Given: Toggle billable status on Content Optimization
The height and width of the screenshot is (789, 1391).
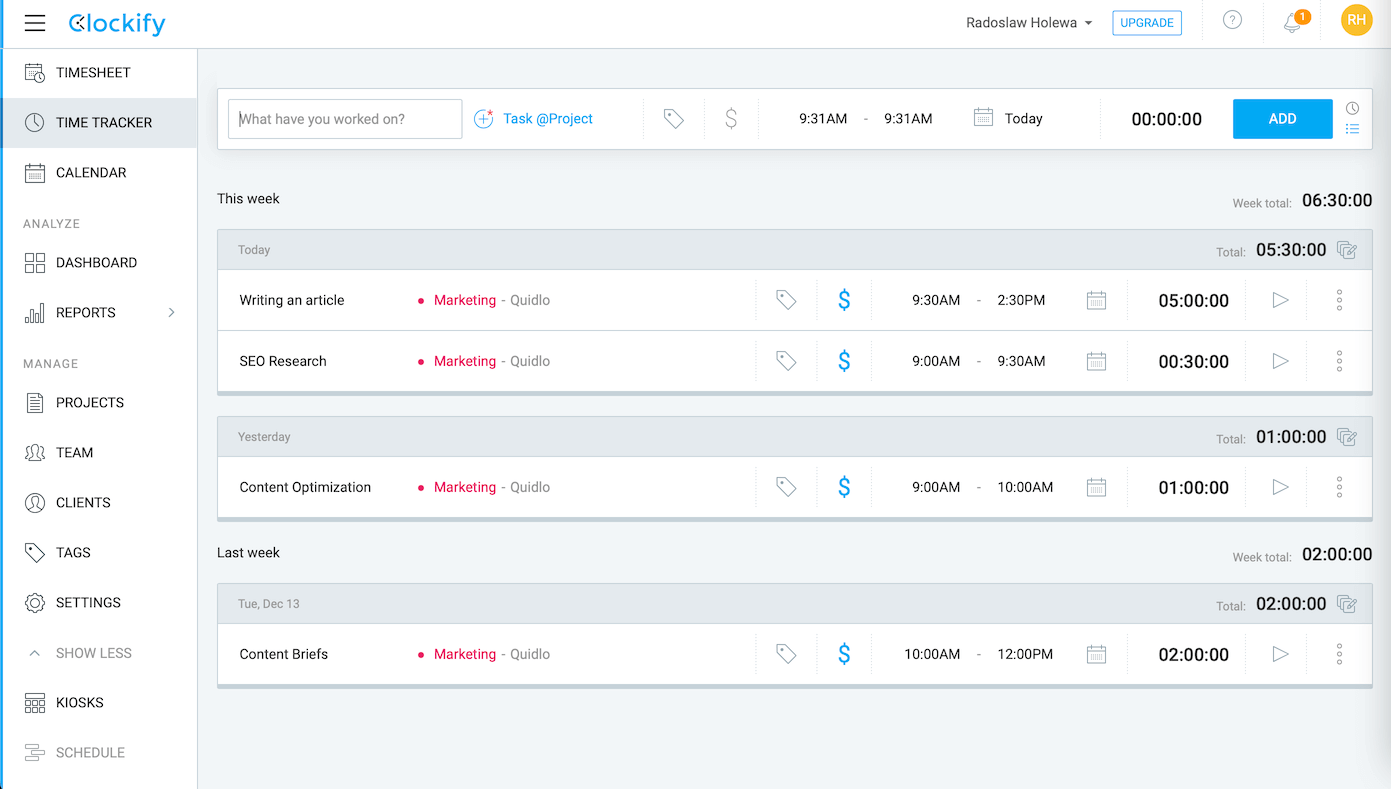Looking at the screenshot, I should pyautogui.click(x=844, y=487).
